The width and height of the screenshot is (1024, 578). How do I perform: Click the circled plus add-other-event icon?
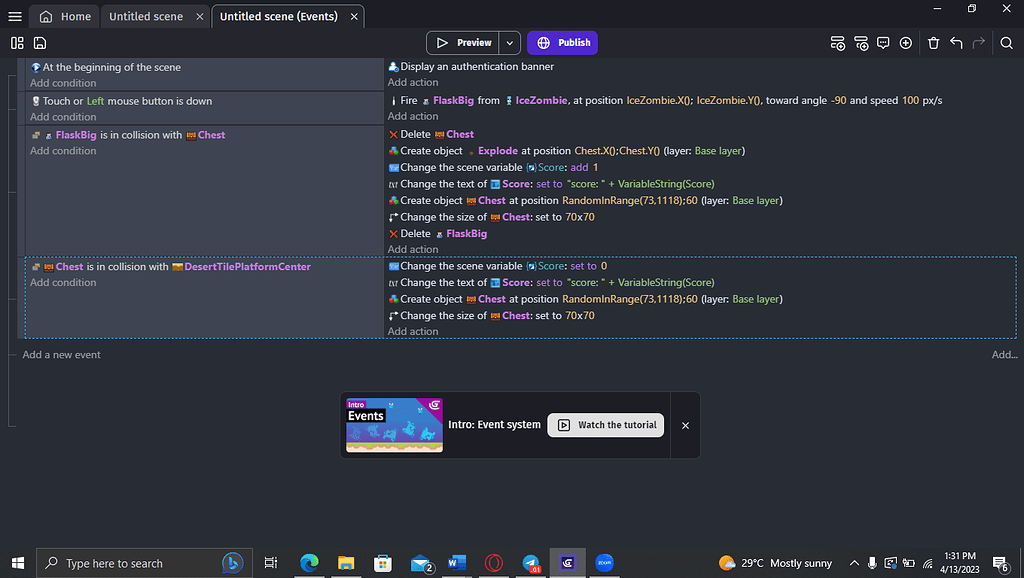coord(906,43)
